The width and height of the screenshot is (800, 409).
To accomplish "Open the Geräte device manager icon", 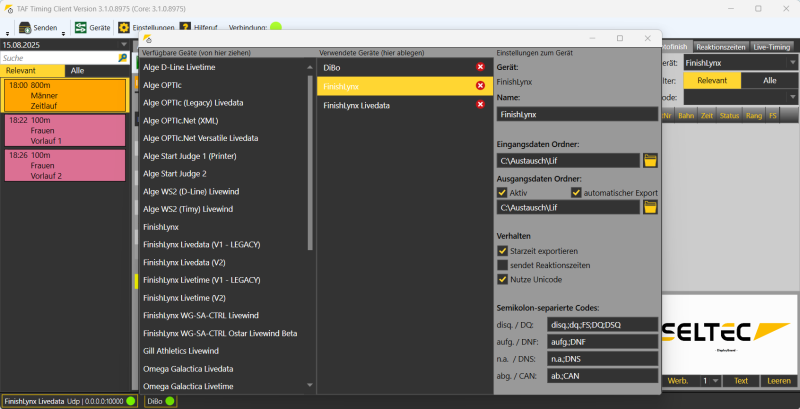I will click(80, 28).
